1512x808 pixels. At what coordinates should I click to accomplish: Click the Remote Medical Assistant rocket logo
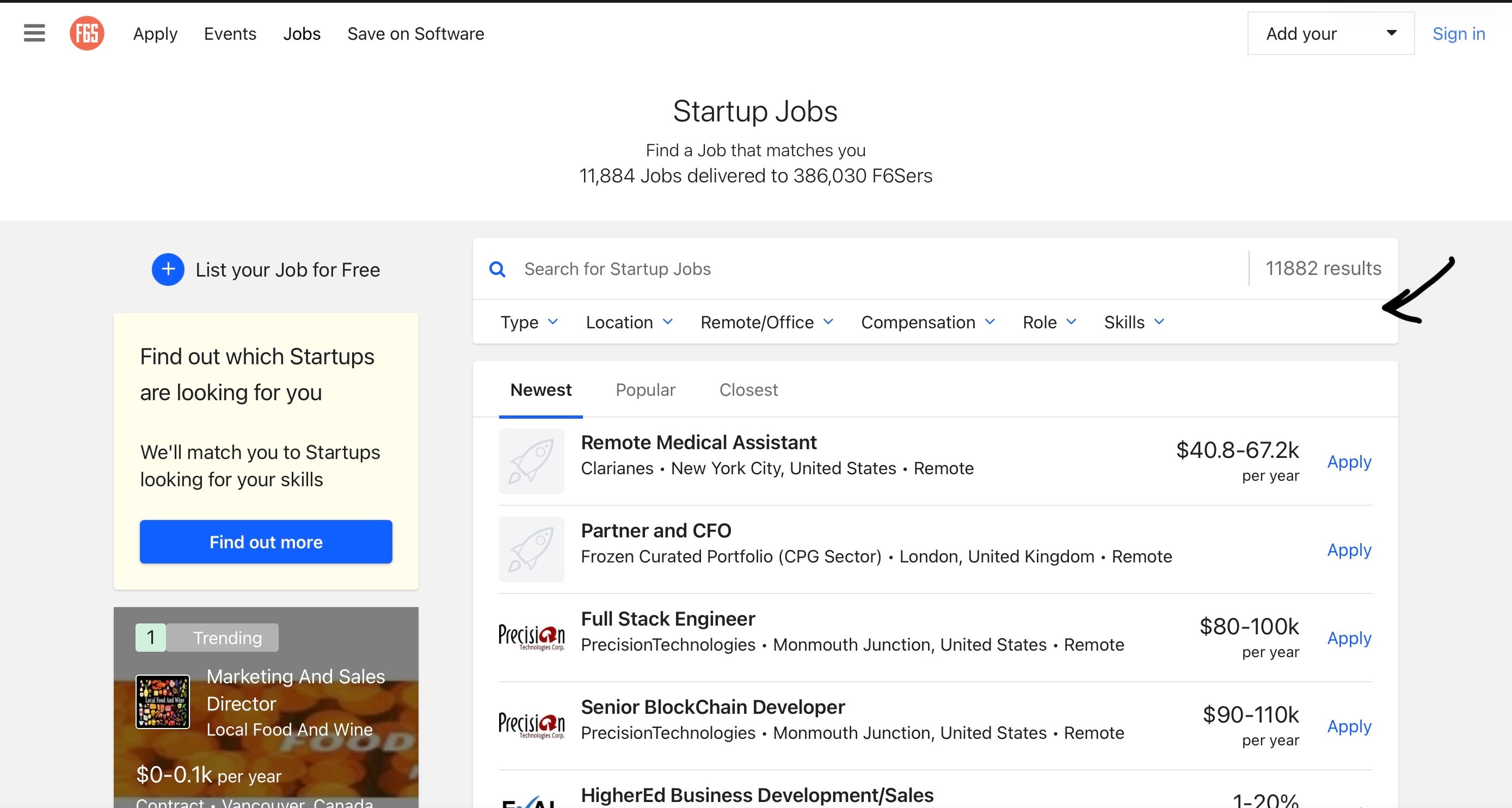pos(531,461)
